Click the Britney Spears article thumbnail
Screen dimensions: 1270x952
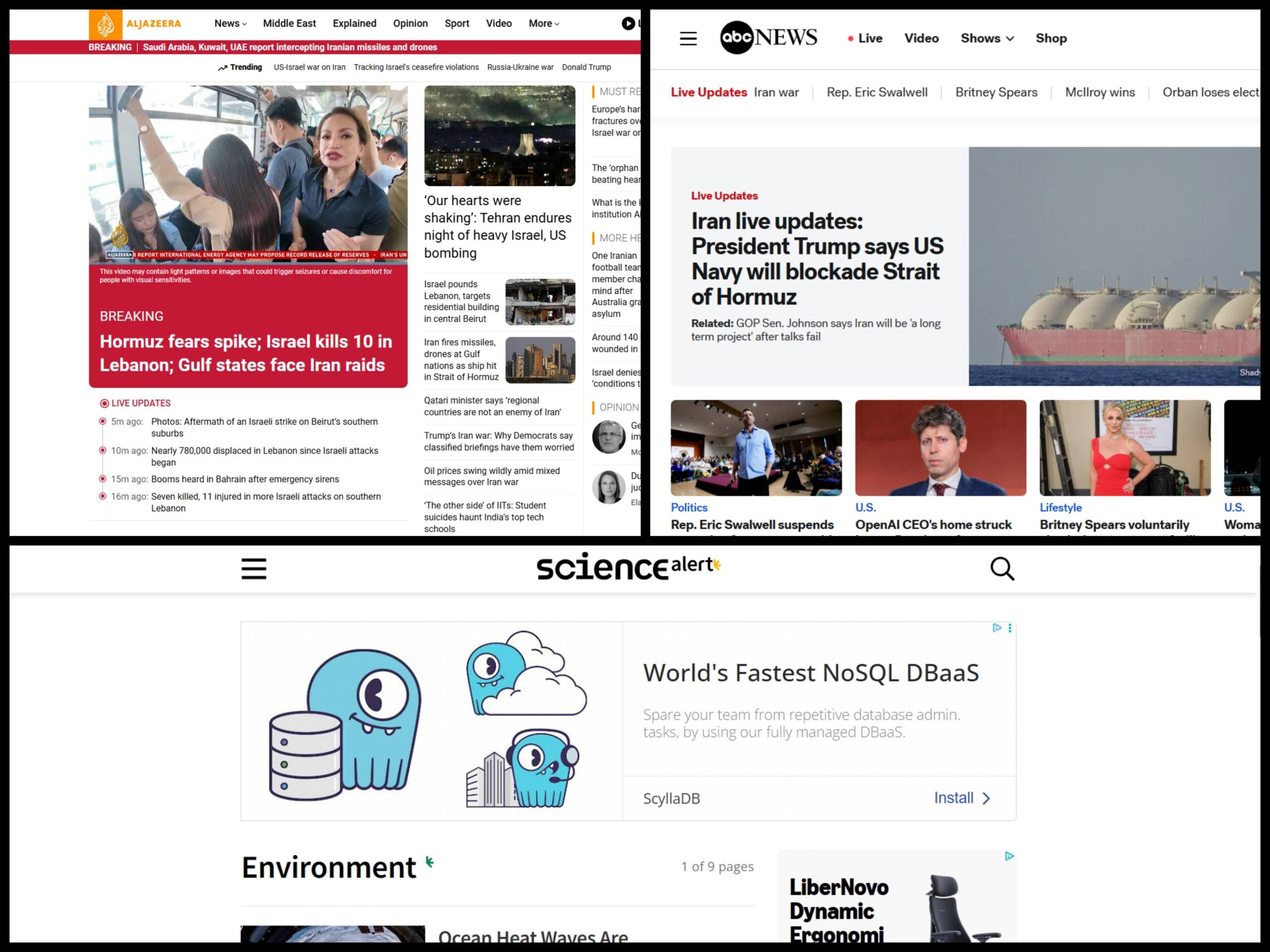click(x=1124, y=448)
